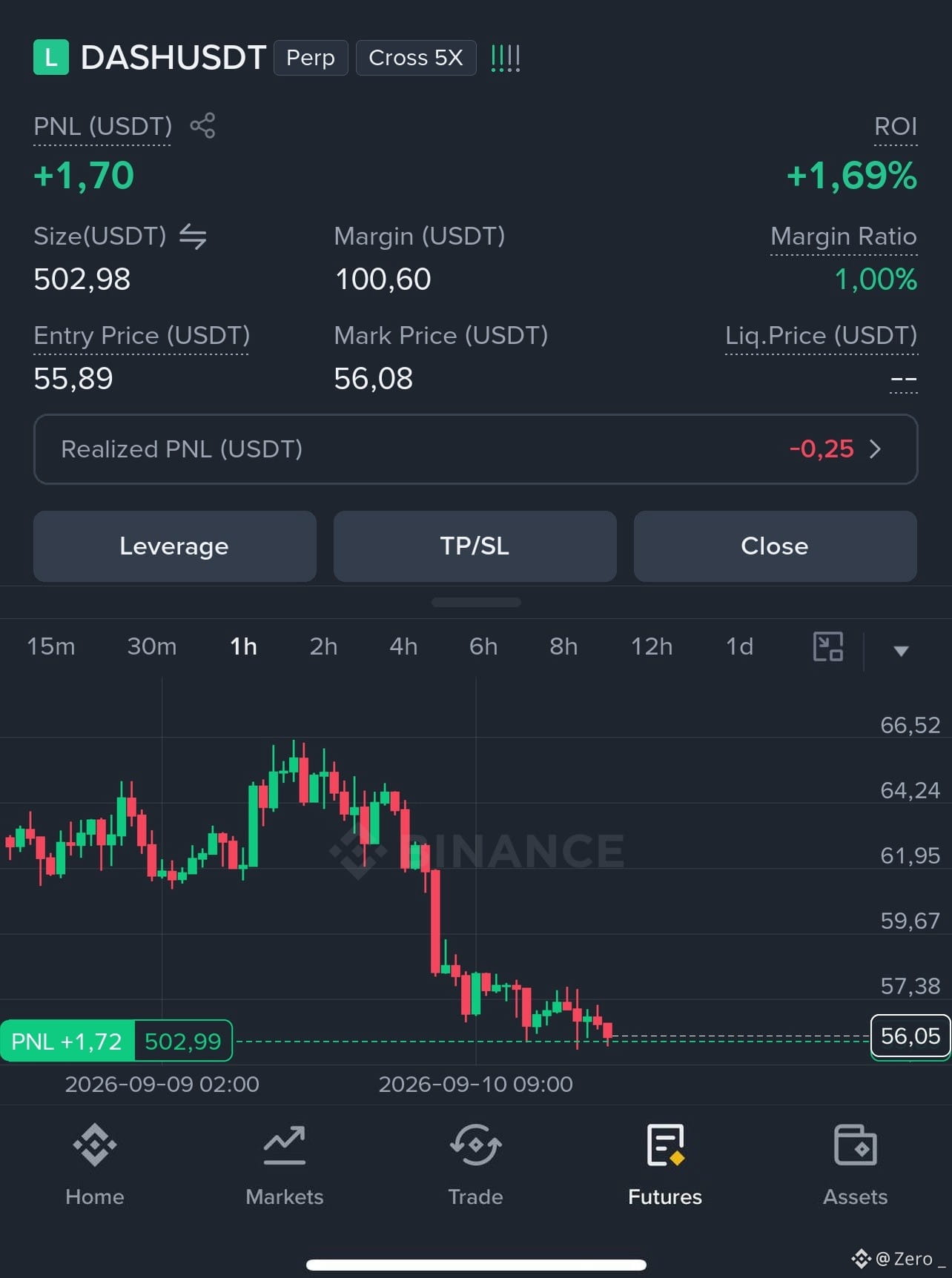
Task: Select the 1d chart interval
Action: [x=739, y=646]
